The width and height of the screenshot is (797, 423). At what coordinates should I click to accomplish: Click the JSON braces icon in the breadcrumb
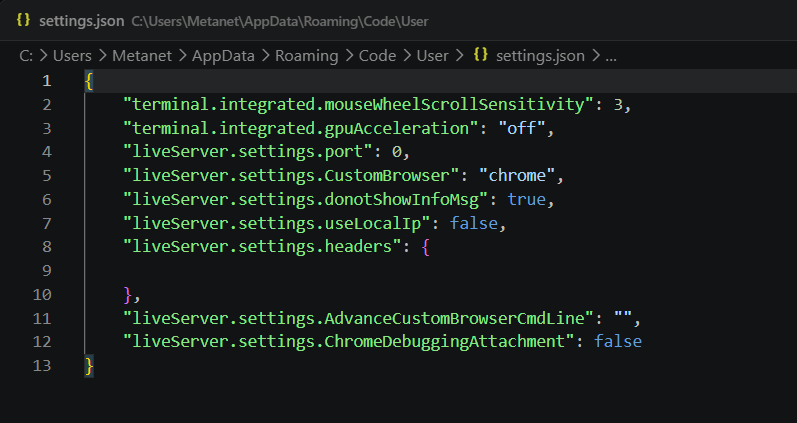point(481,54)
